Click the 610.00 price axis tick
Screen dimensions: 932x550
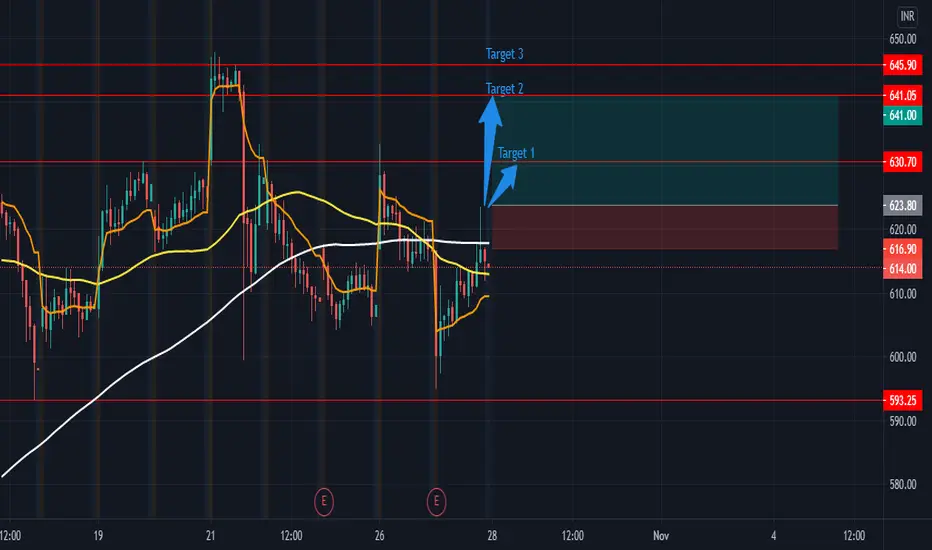[902, 294]
